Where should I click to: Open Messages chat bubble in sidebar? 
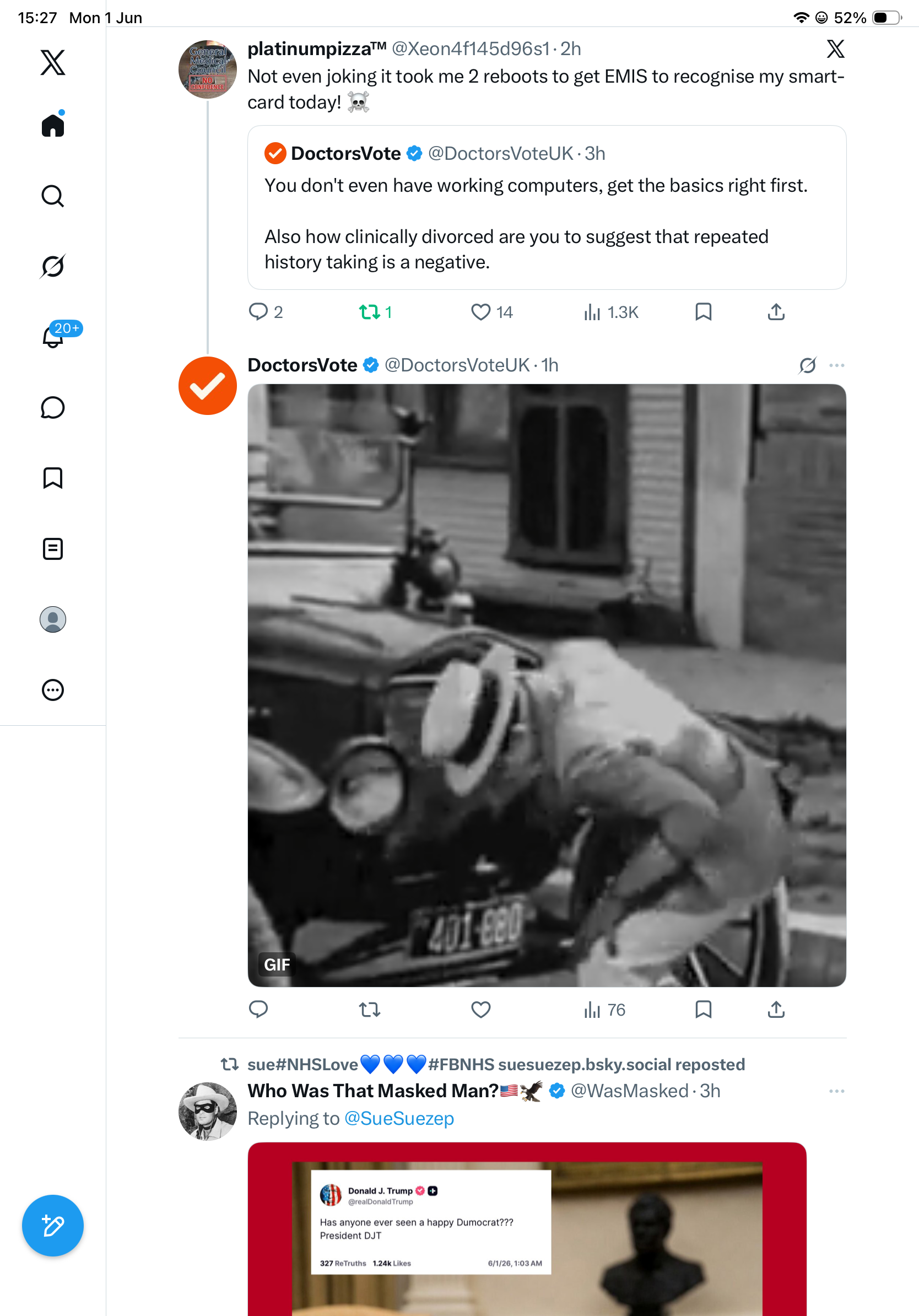pos(53,407)
